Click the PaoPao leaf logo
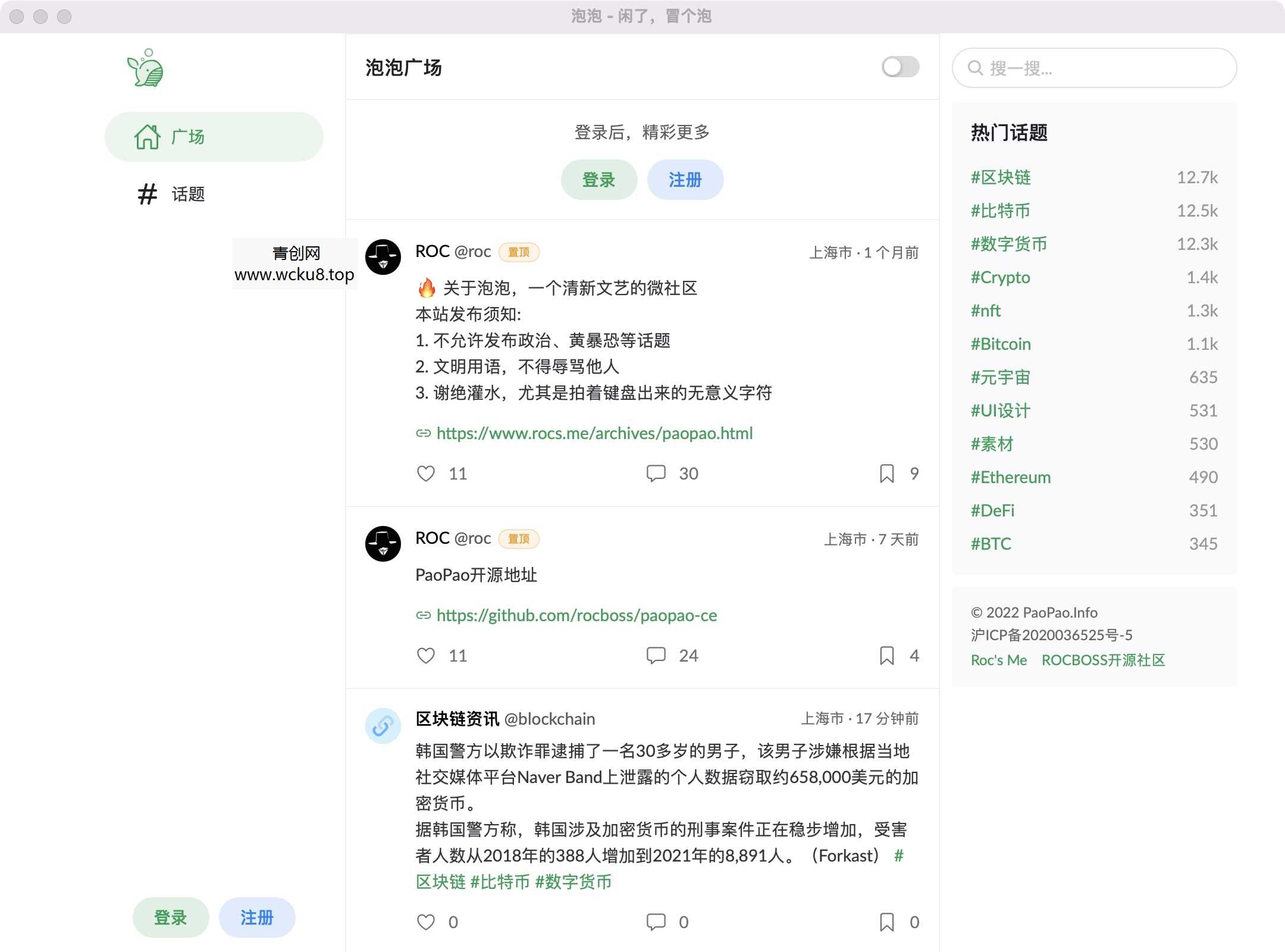This screenshot has width=1285, height=952. (x=145, y=68)
